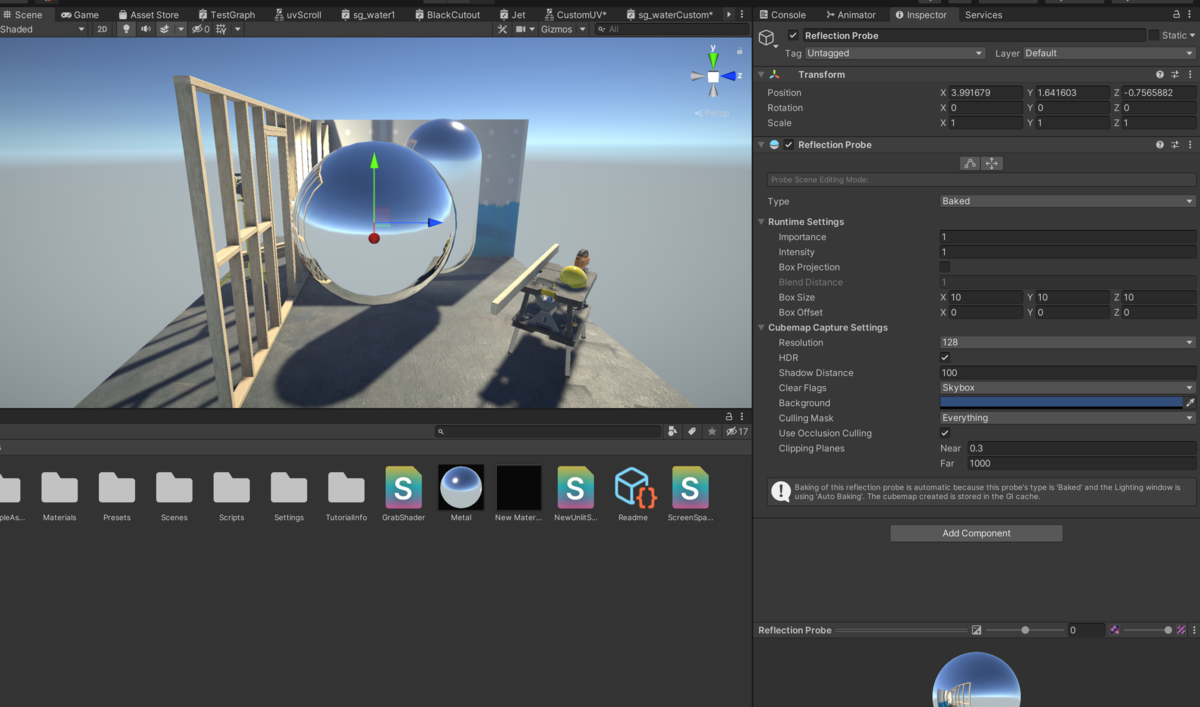
Task: Toggle the grid visibility icon
Action: pyautogui.click(x=221, y=29)
